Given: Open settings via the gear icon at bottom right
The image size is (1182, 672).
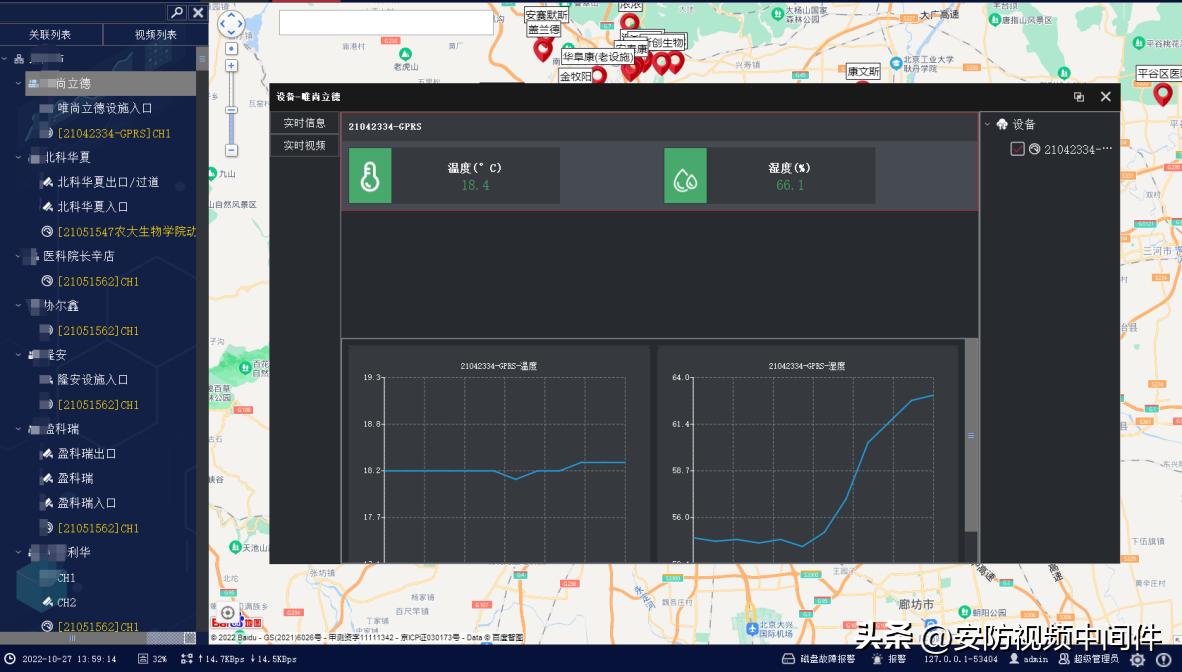Looking at the screenshot, I should tap(1138, 659).
